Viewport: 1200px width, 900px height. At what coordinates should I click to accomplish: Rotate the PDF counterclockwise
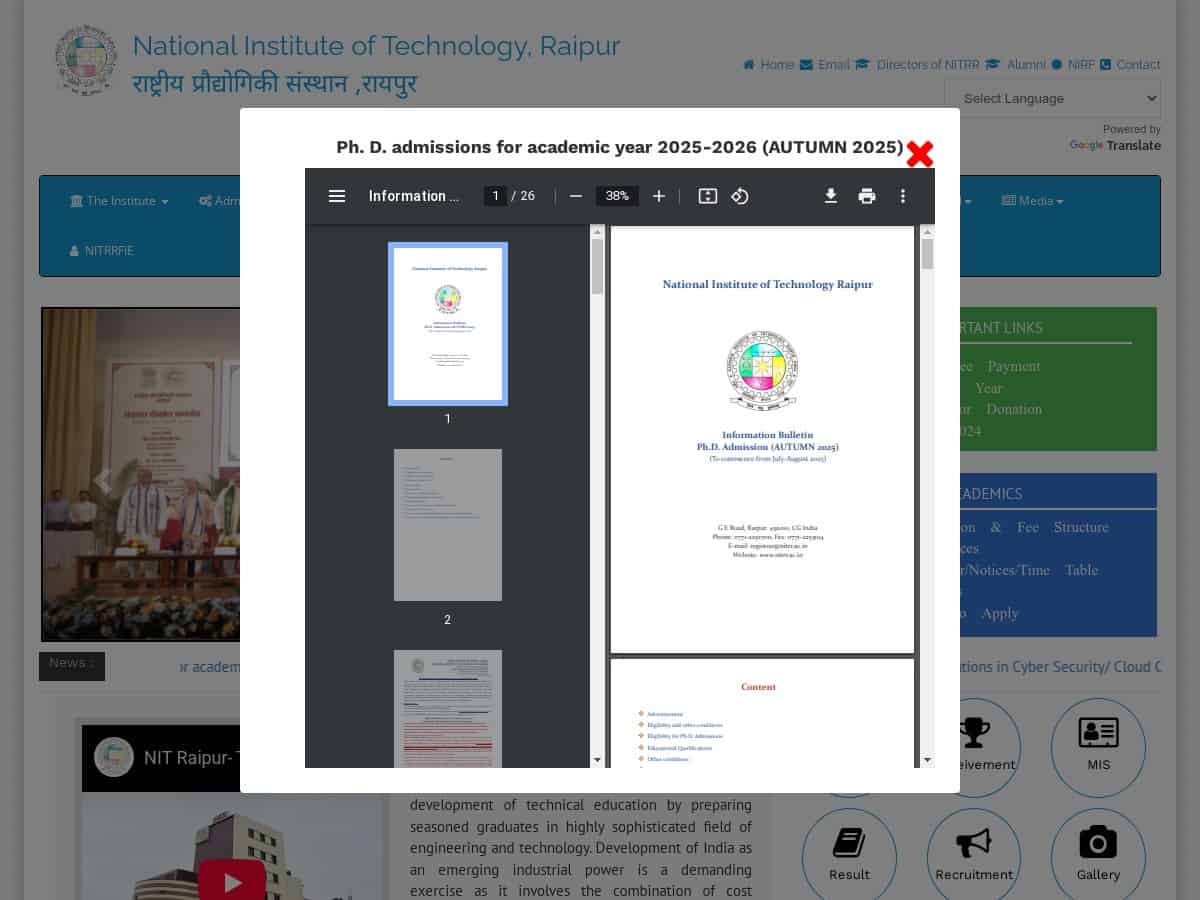point(740,196)
